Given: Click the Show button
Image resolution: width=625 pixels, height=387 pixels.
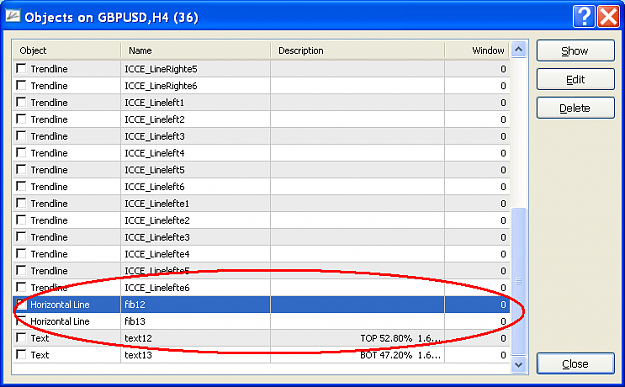Looking at the screenshot, I should point(575,51).
